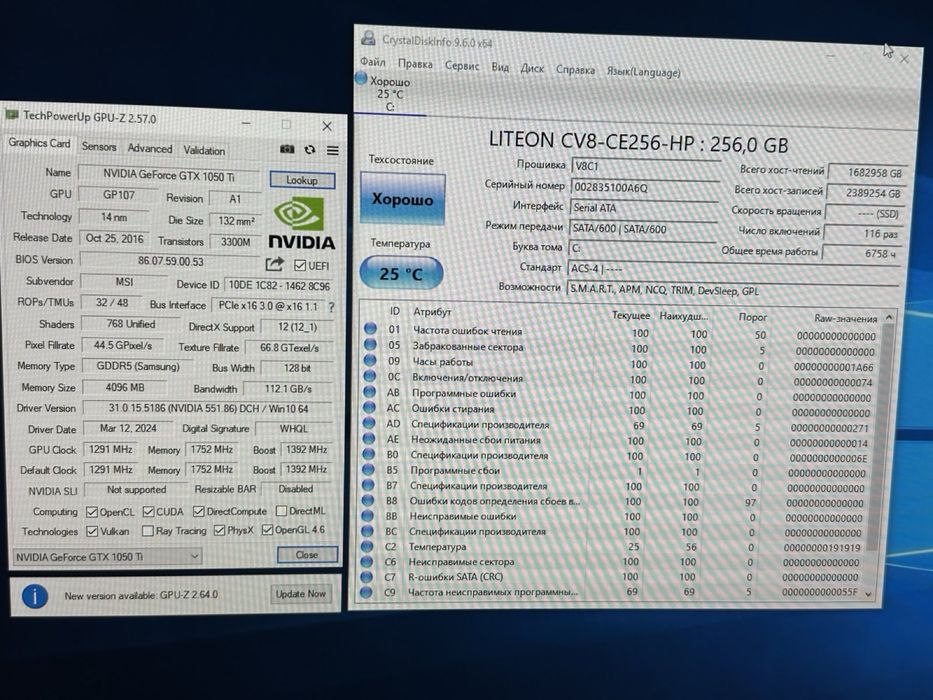
Task: Open the GPU selection dropdown
Action: pos(107,557)
